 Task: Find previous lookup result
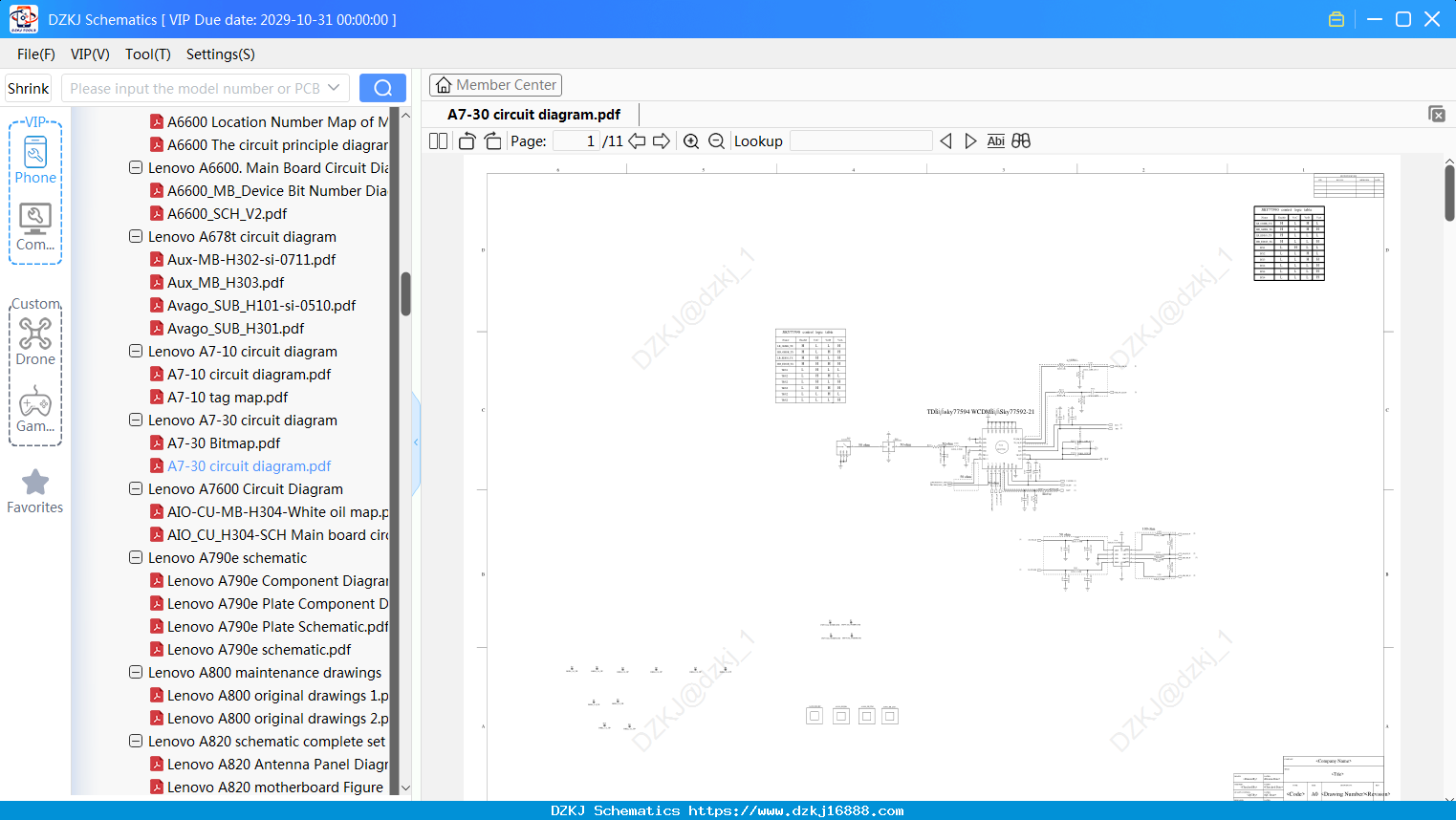[x=945, y=140]
